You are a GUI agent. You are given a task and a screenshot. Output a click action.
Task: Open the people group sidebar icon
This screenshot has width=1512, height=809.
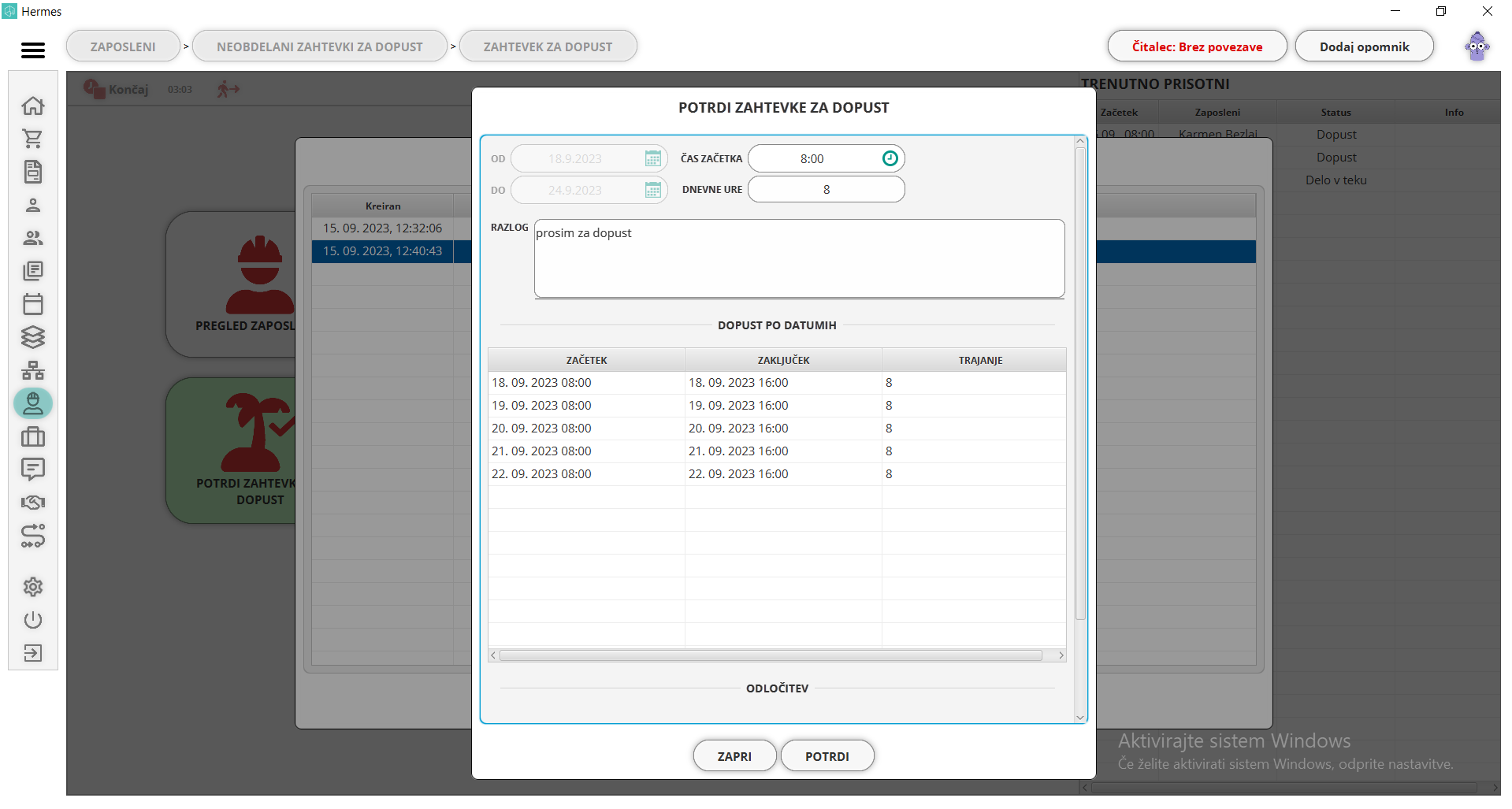pos(33,238)
